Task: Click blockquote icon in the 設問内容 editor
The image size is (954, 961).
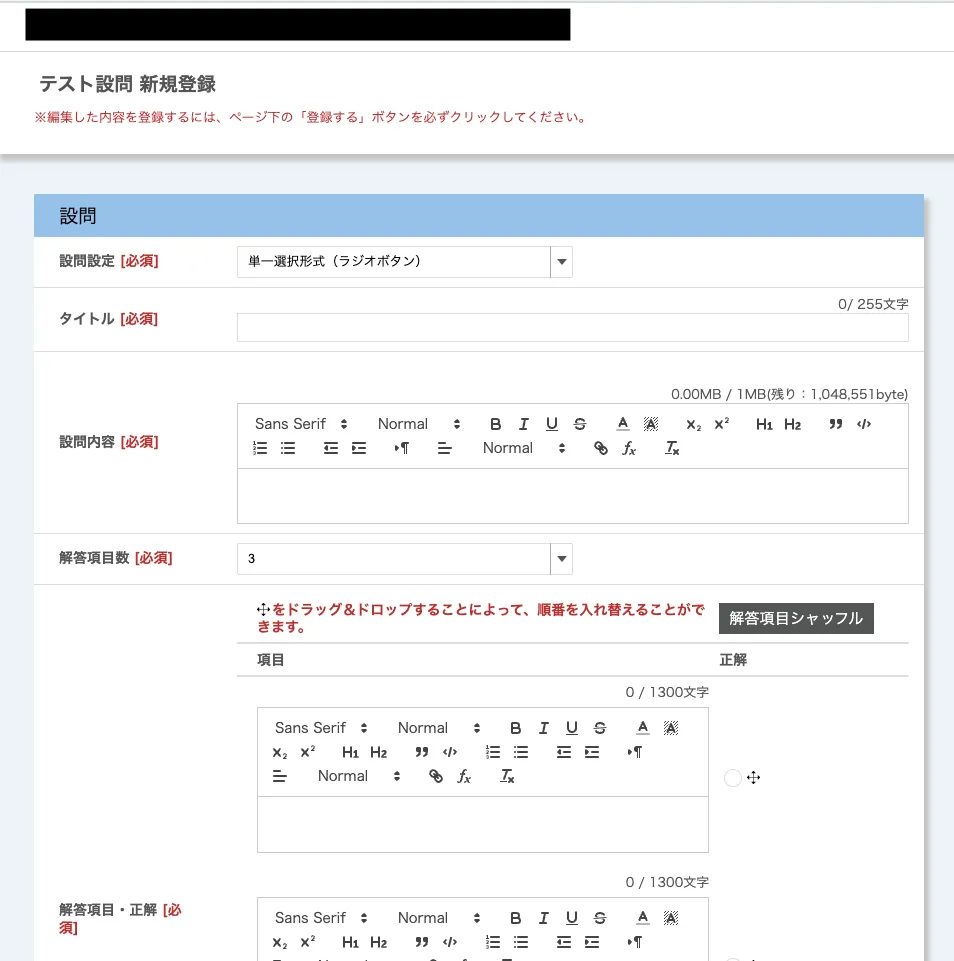Action: pos(836,424)
